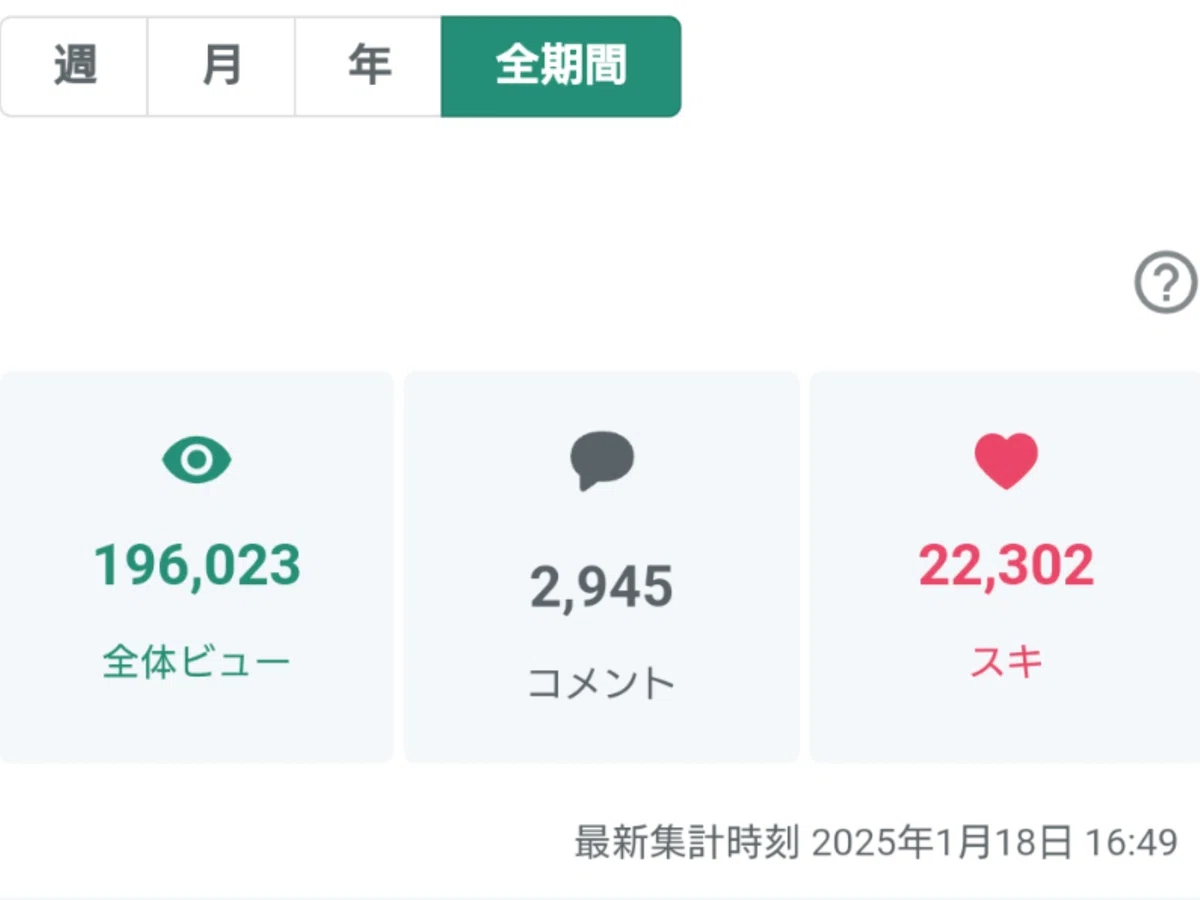This screenshot has width=1200, height=900.
Task: Select the comments stat card
Action: 602,567
